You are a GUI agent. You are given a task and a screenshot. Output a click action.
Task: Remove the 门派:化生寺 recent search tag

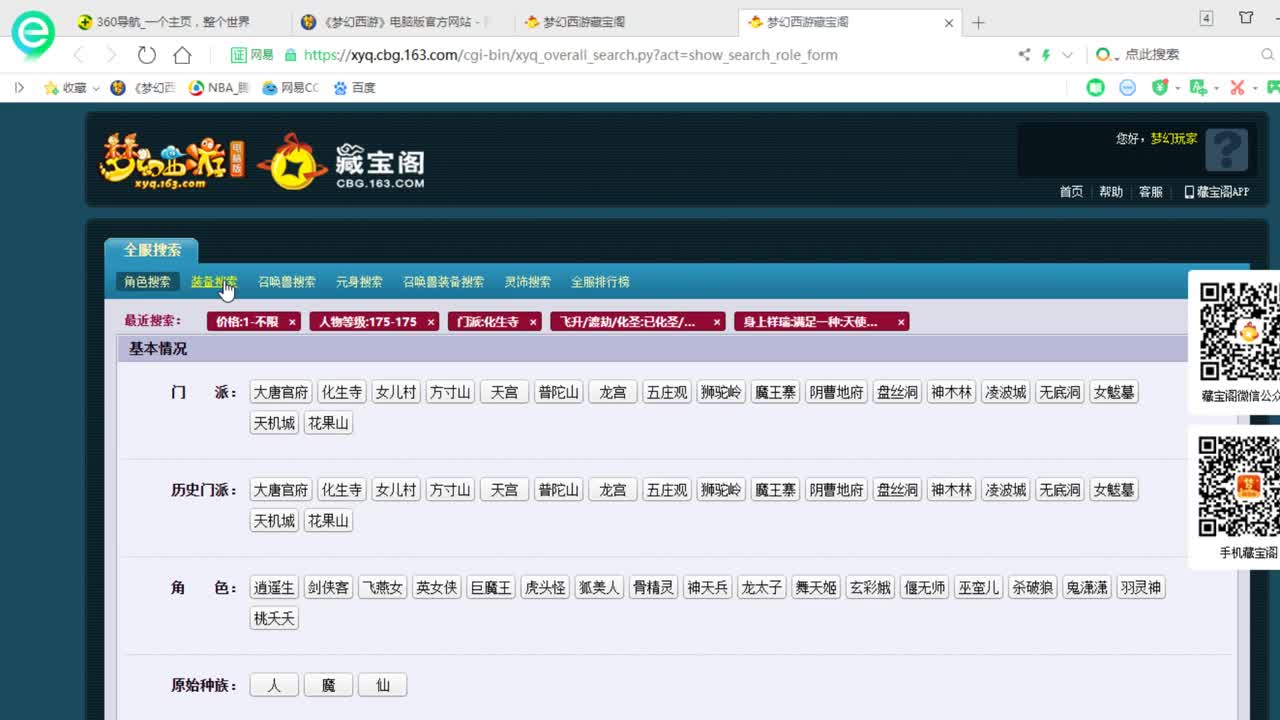tap(533, 322)
